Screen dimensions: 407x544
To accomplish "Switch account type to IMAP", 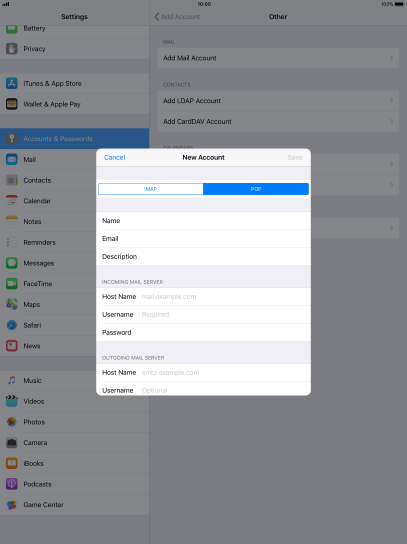I will pos(151,189).
